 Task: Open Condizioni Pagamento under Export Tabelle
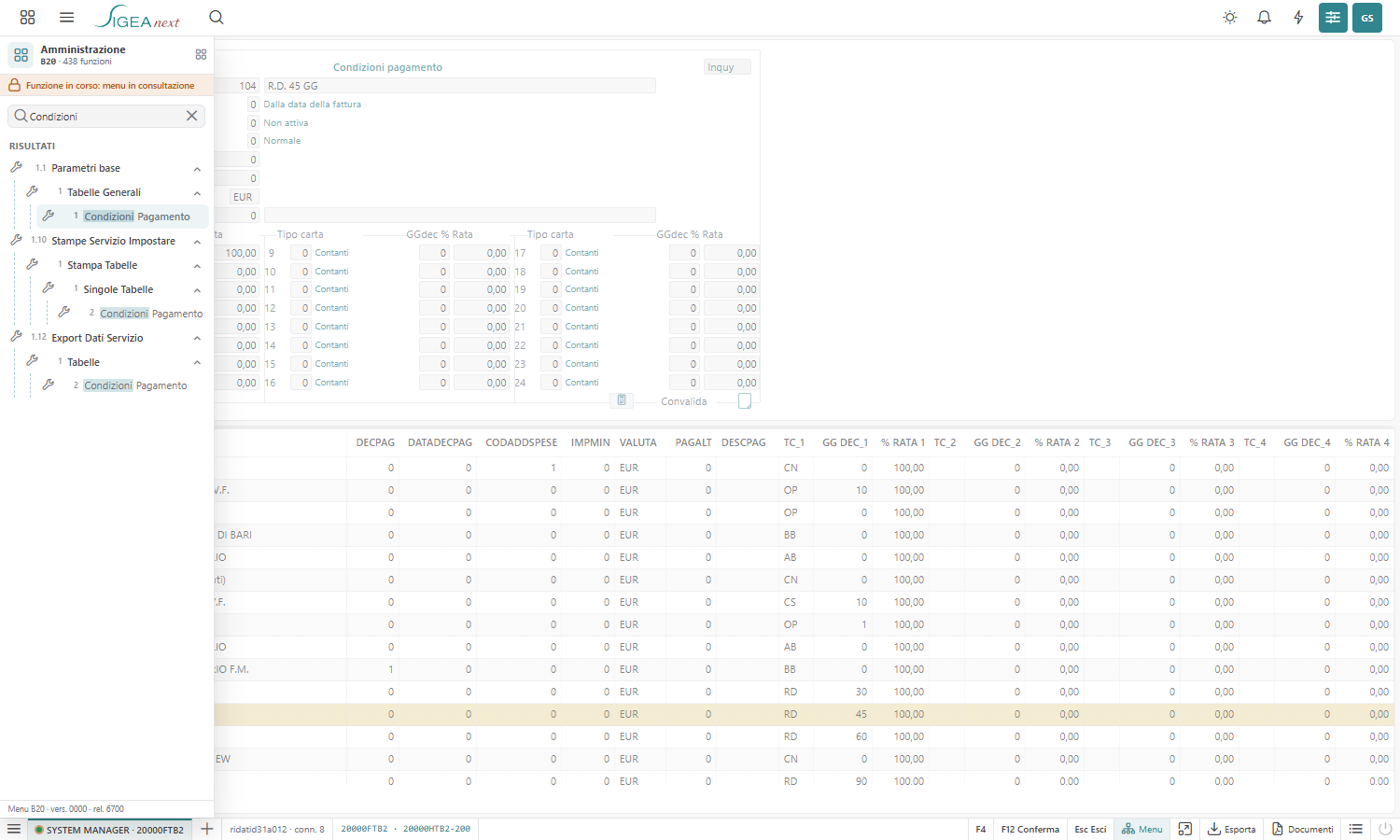pyautogui.click(x=121, y=385)
